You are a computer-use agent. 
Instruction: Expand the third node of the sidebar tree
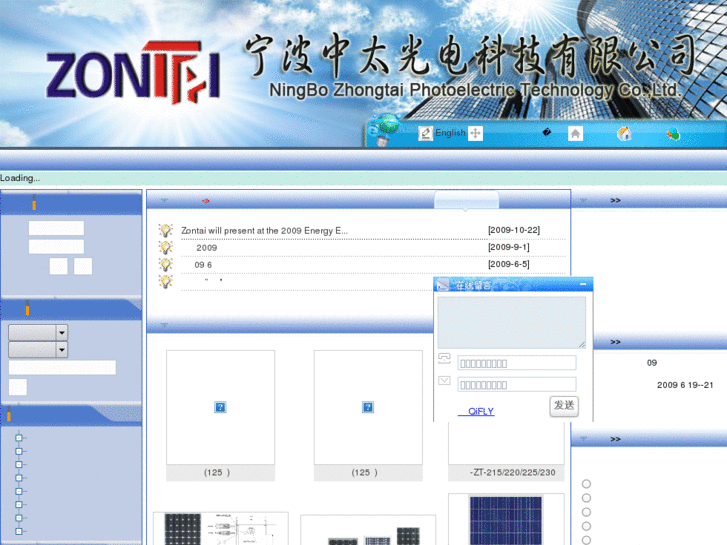[19, 464]
